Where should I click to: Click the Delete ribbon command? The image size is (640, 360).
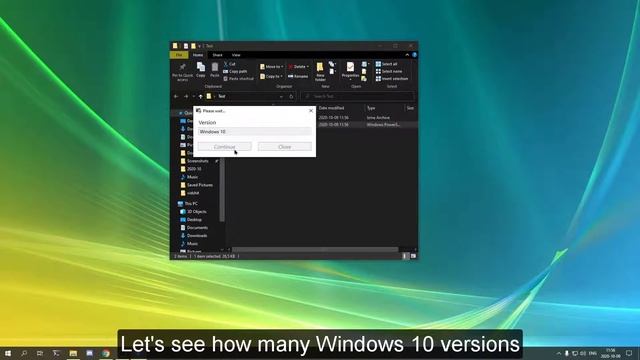(x=298, y=67)
